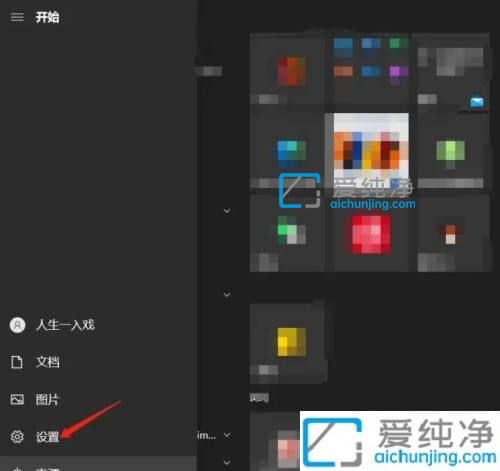
Task: Open the yellow icon tile
Action: (x=288, y=343)
